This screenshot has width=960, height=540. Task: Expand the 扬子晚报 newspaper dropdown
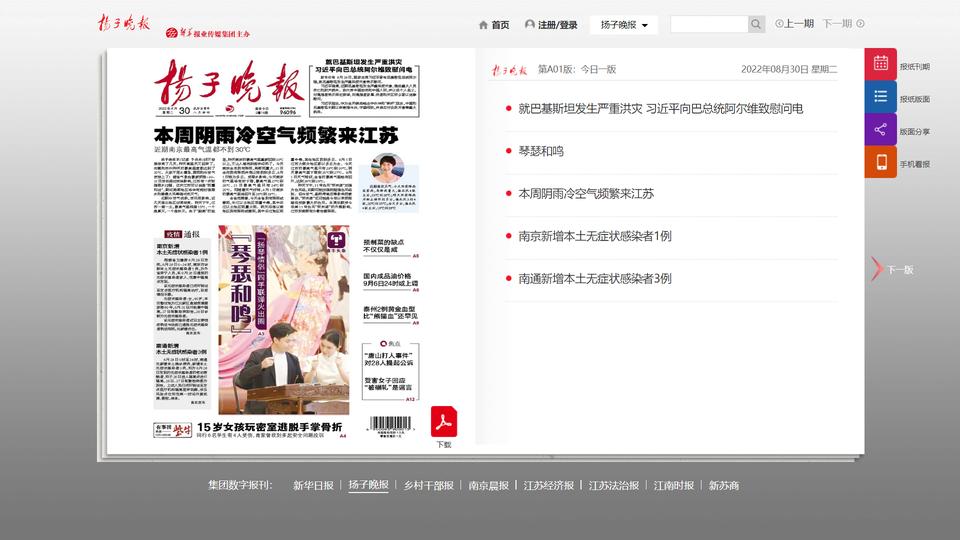623,24
